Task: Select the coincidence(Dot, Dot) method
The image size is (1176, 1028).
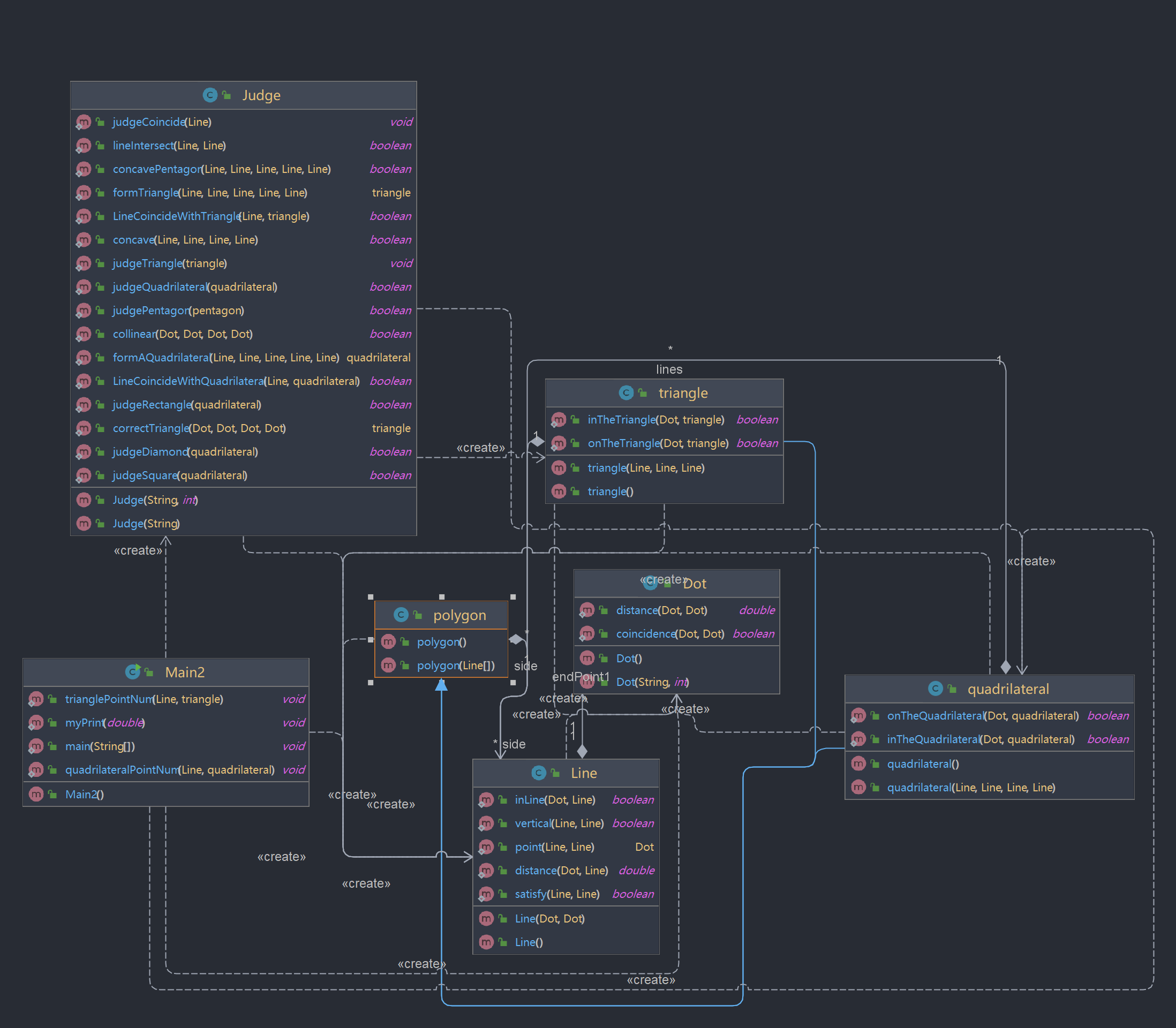Action: [669, 634]
